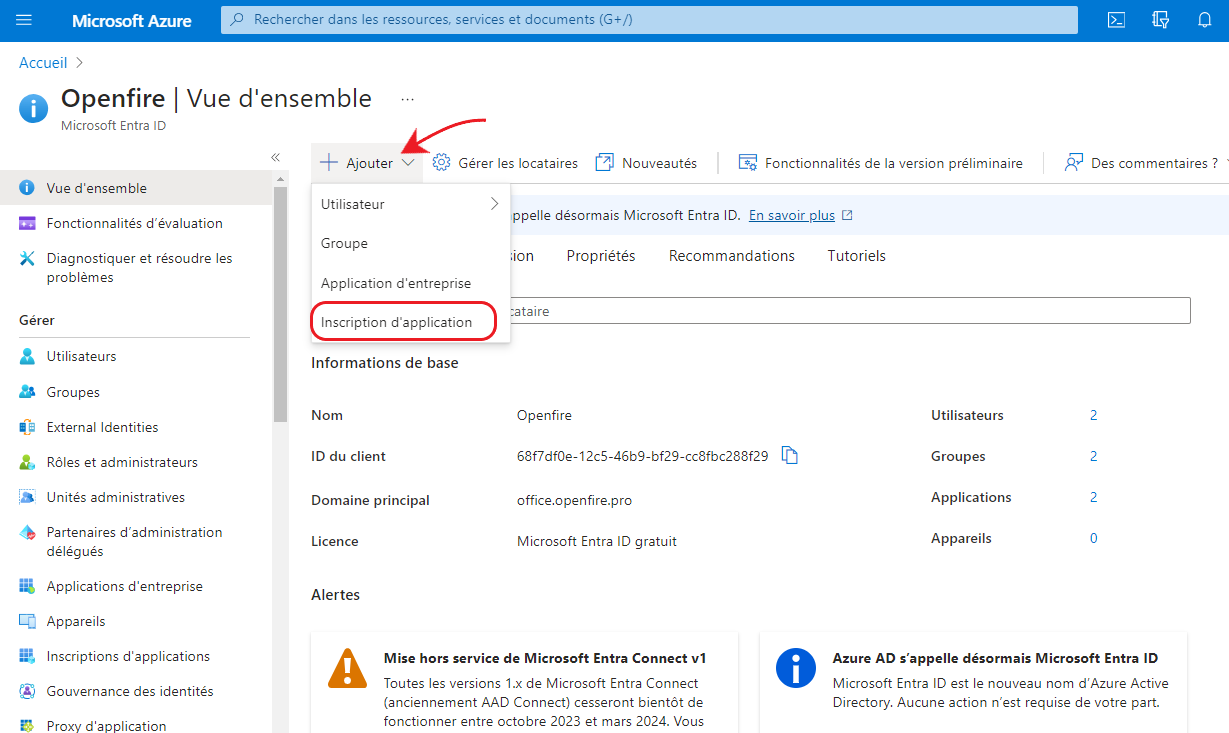Open Appareils count link showing 0
The image size is (1229, 733).
tap(1093, 538)
